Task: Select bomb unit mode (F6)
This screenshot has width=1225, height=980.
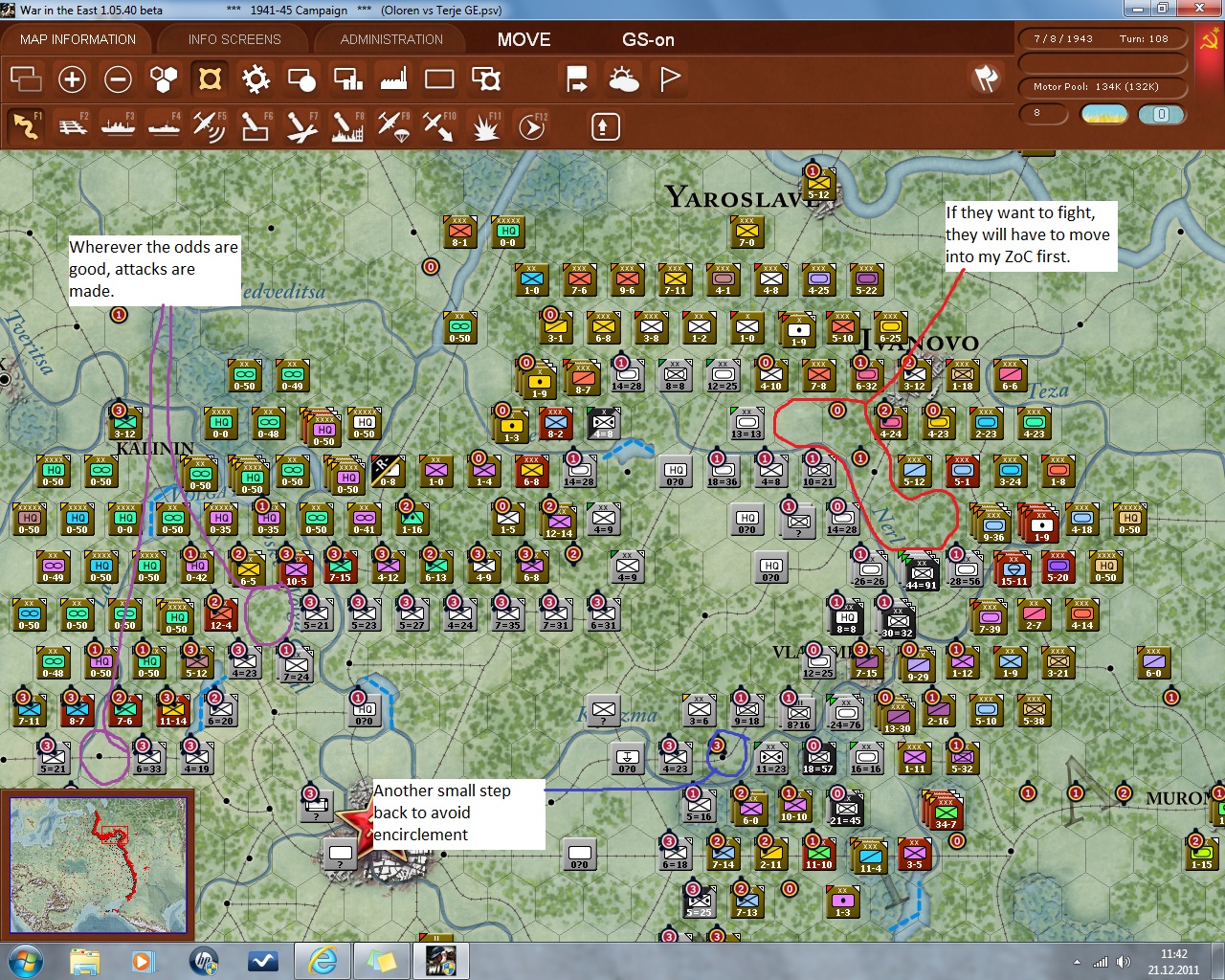Action: (x=256, y=125)
